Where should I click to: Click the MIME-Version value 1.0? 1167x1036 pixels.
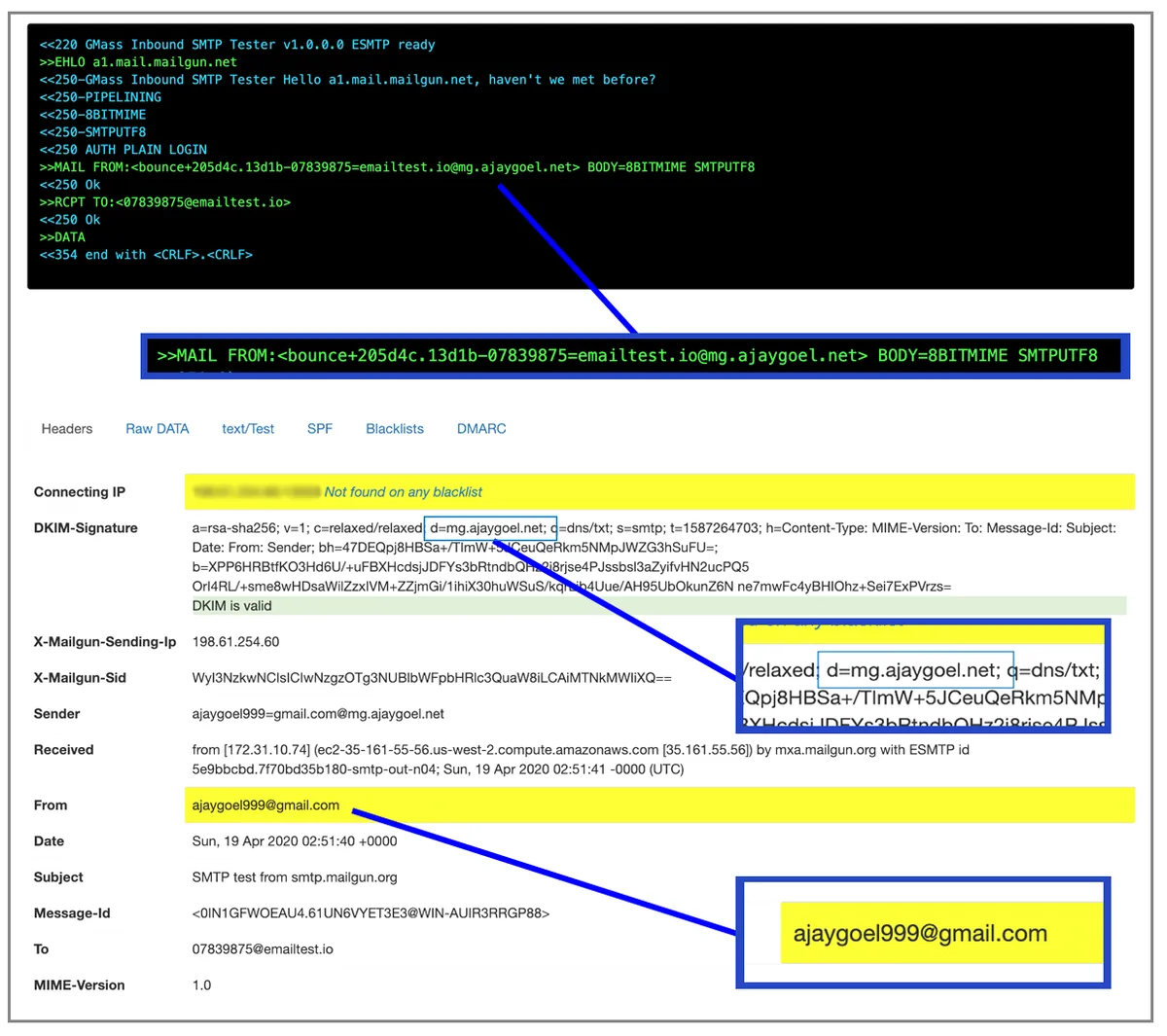pos(201,985)
